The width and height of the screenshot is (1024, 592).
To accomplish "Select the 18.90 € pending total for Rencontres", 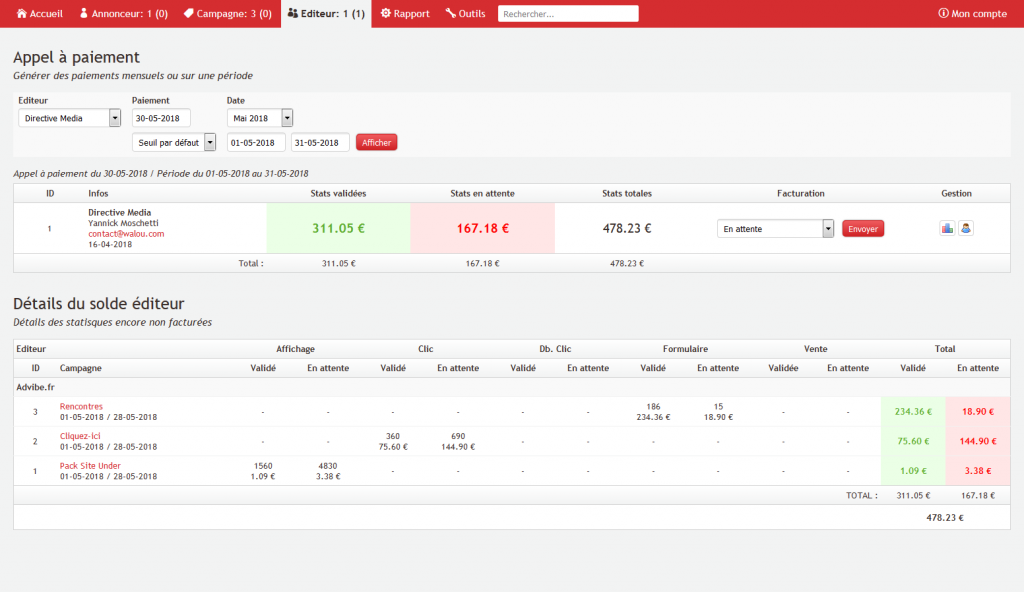I will click(978, 412).
